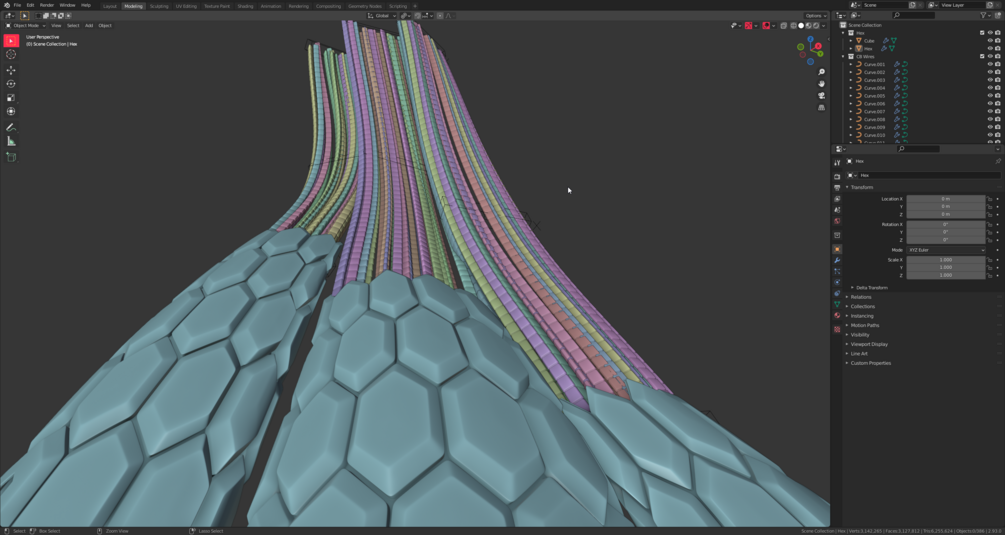The height and width of the screenshot is (535, 1005).
Task: Open the Output properties tab
Action: (837, 188)
